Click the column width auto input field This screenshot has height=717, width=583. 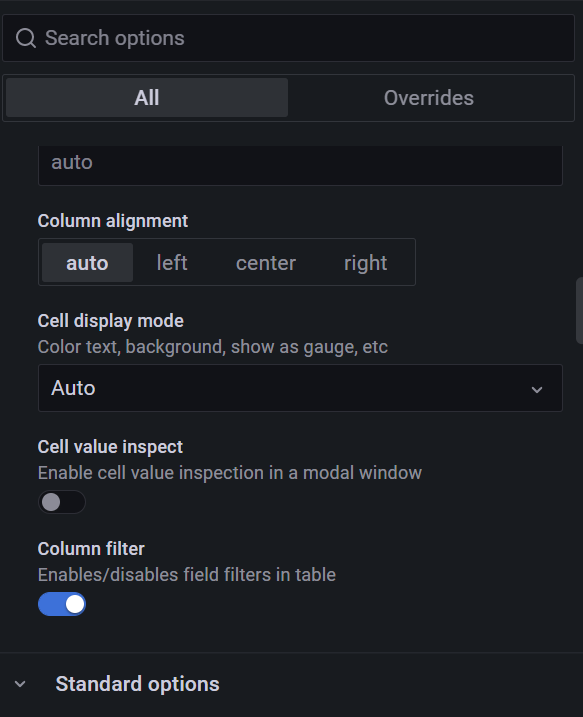pos(300,165)
